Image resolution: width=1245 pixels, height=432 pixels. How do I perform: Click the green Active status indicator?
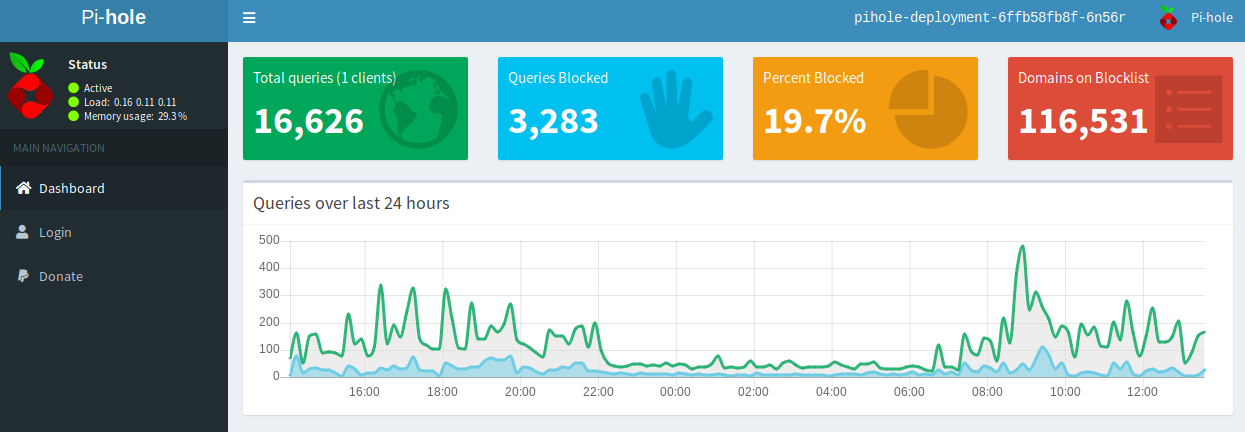point(73,88)
